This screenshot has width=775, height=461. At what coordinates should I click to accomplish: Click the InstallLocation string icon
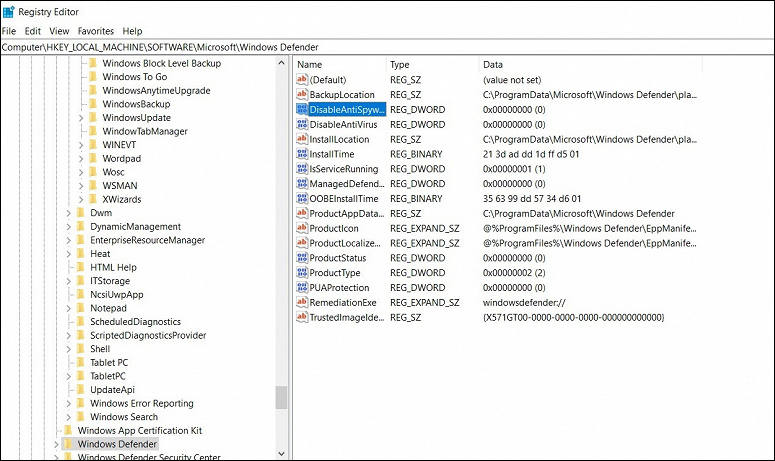pyautogui.click(x=301, y=139)
